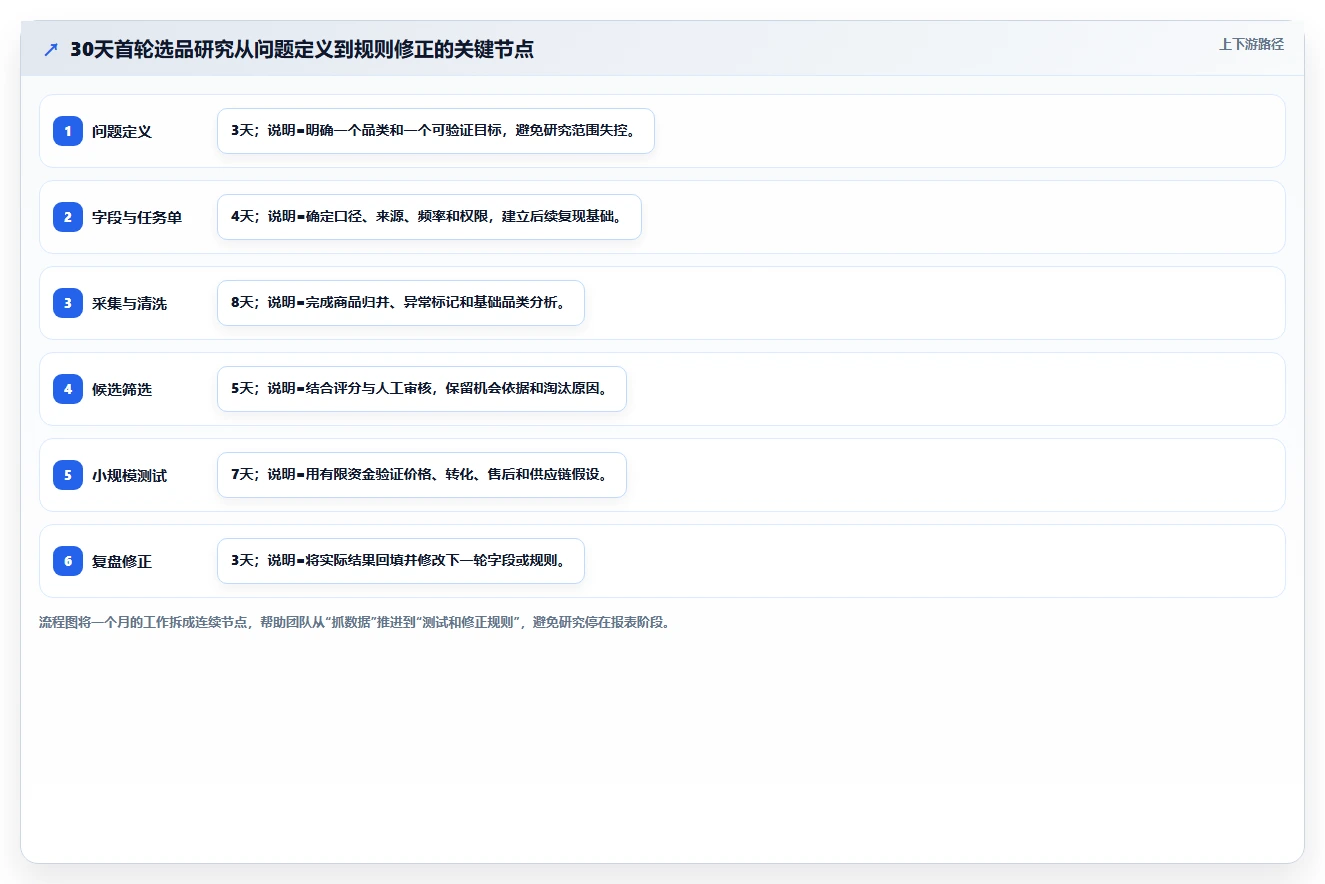1325x884 pixels.
Task: Open the description box starting 3天；说明=明确一个品类
Action: pos(436,131)
